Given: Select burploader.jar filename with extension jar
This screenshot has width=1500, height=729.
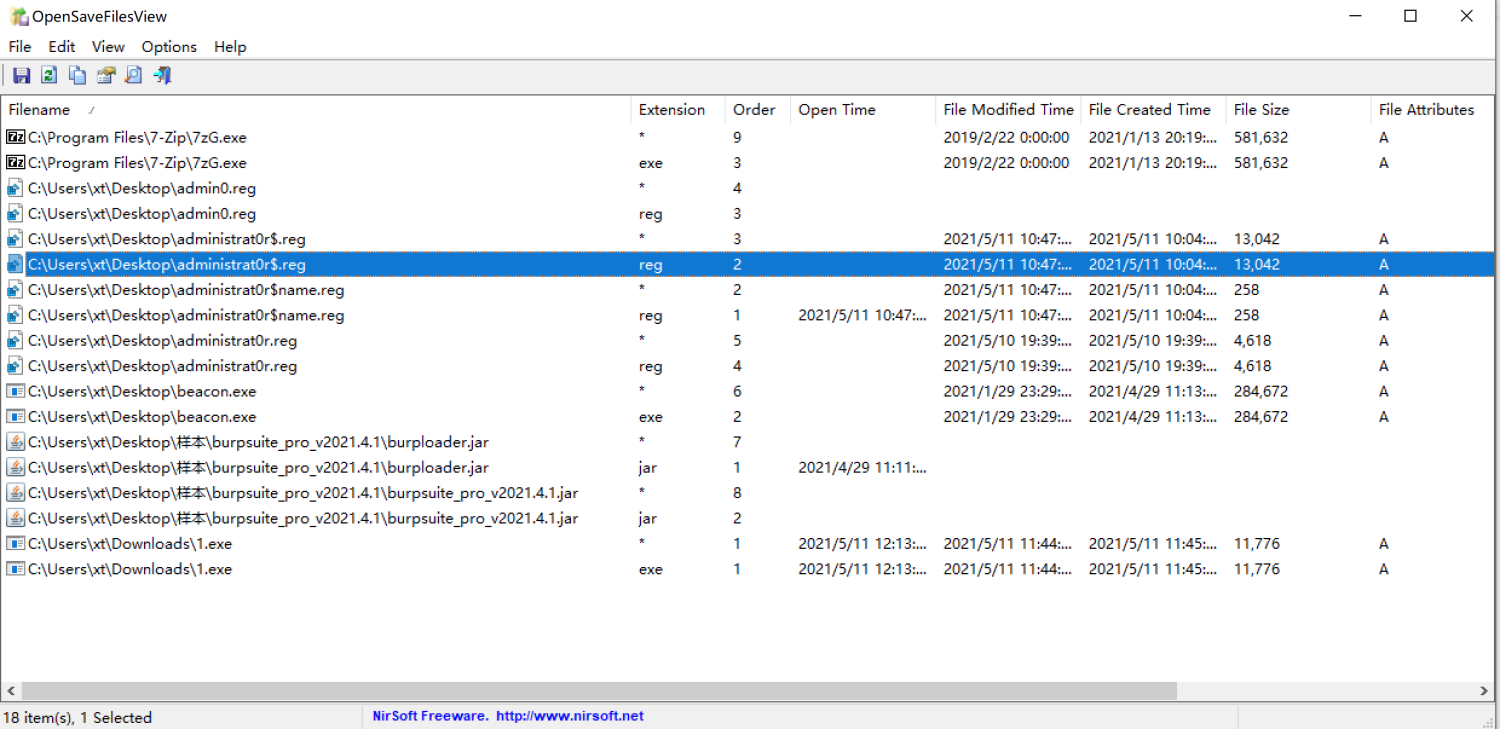Looking at the screenshot, I should coord(258,467).
